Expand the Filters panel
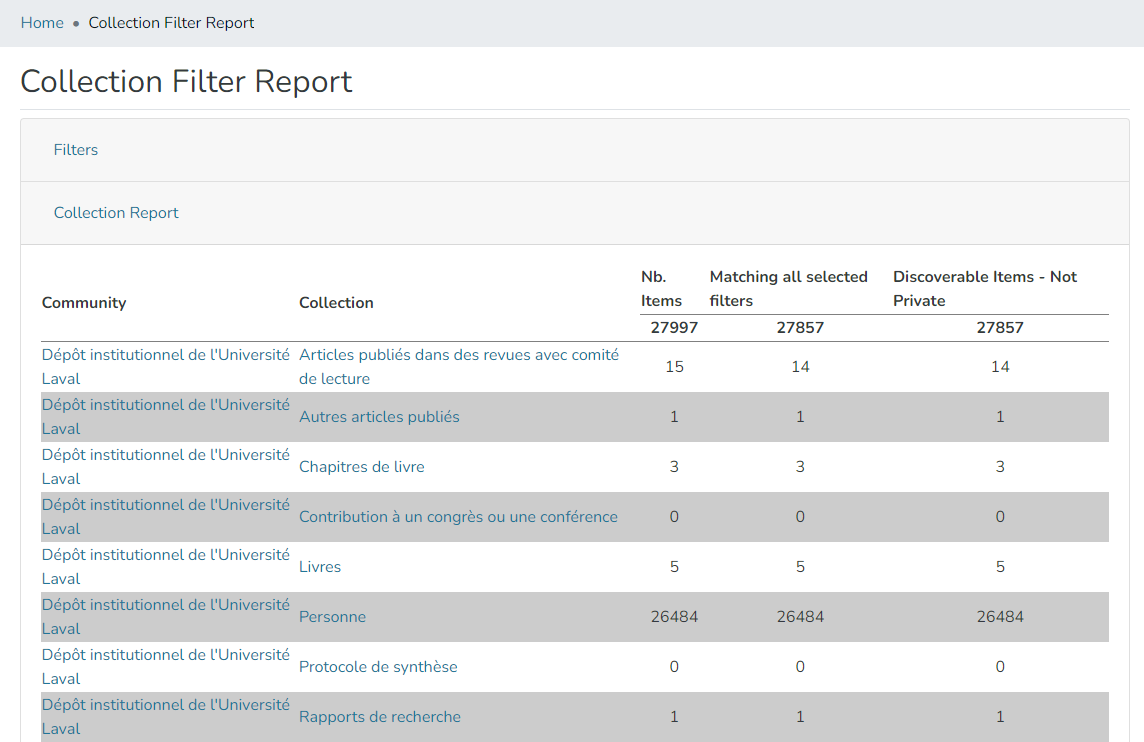The height and width of the screenshot is (742, 1144). tap(75, 149)
